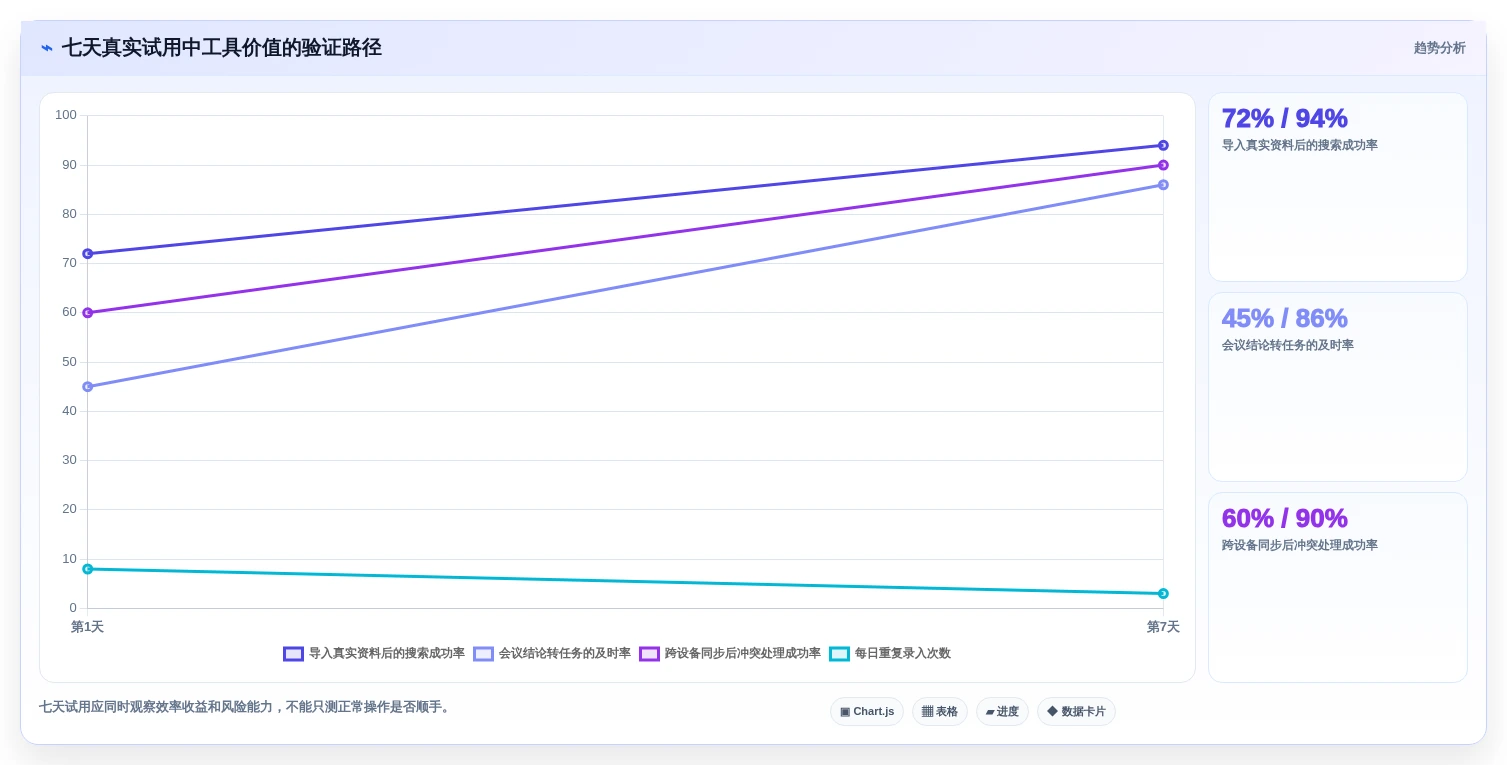Select the Chart.js tag chip
The image size is (1507, 765).
click(x=866, y=712)
